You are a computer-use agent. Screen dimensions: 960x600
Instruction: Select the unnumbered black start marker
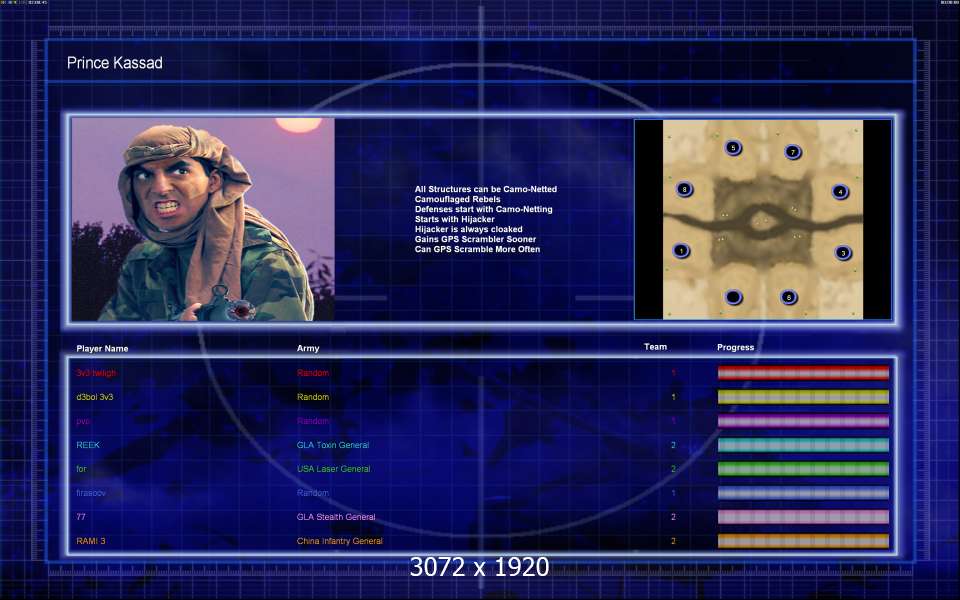point(733,297)
